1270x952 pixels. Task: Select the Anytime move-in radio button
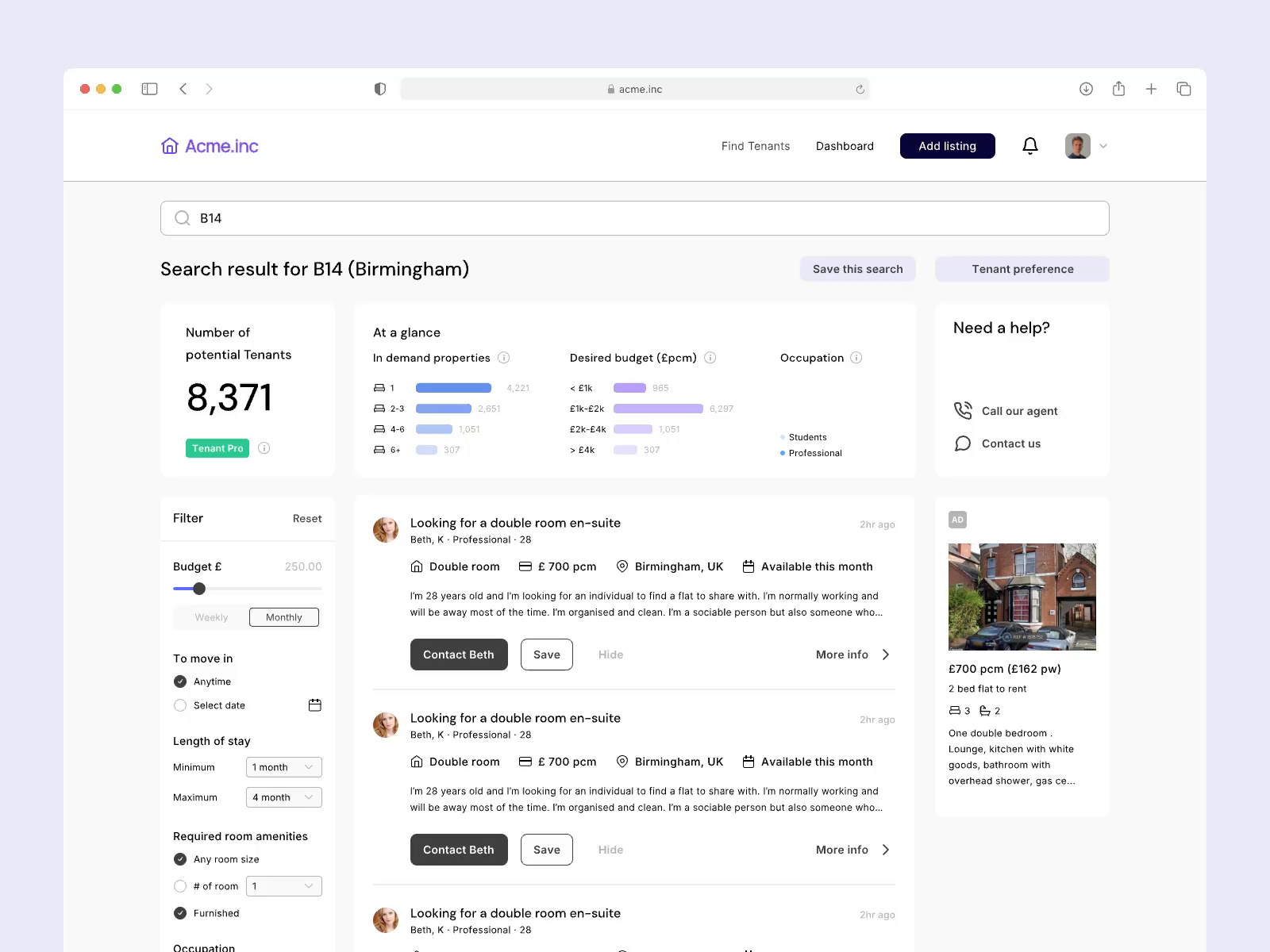(x=179, y=681)
